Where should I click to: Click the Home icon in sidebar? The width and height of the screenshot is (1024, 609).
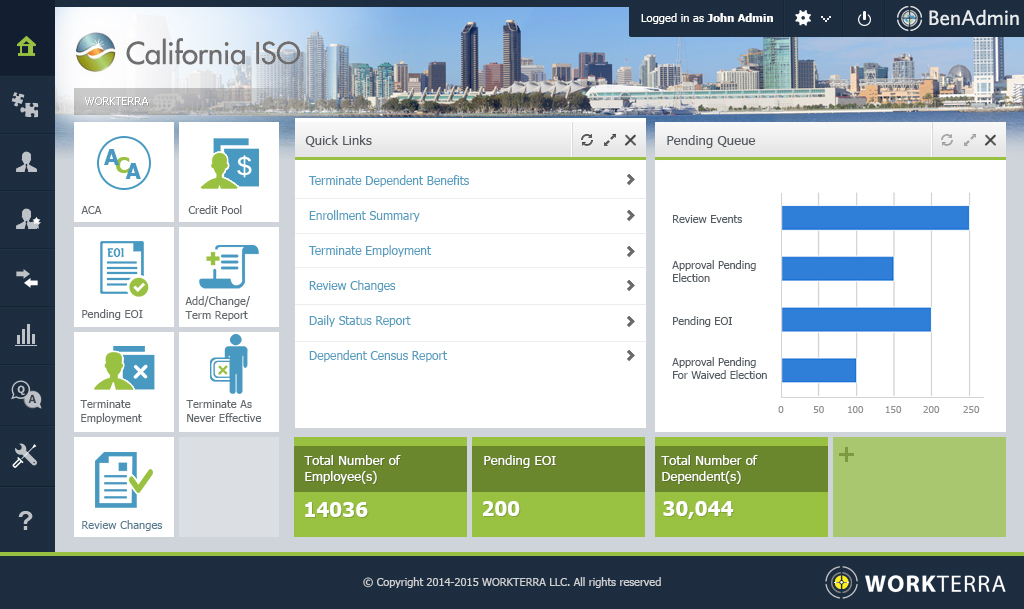click(27, 47)
